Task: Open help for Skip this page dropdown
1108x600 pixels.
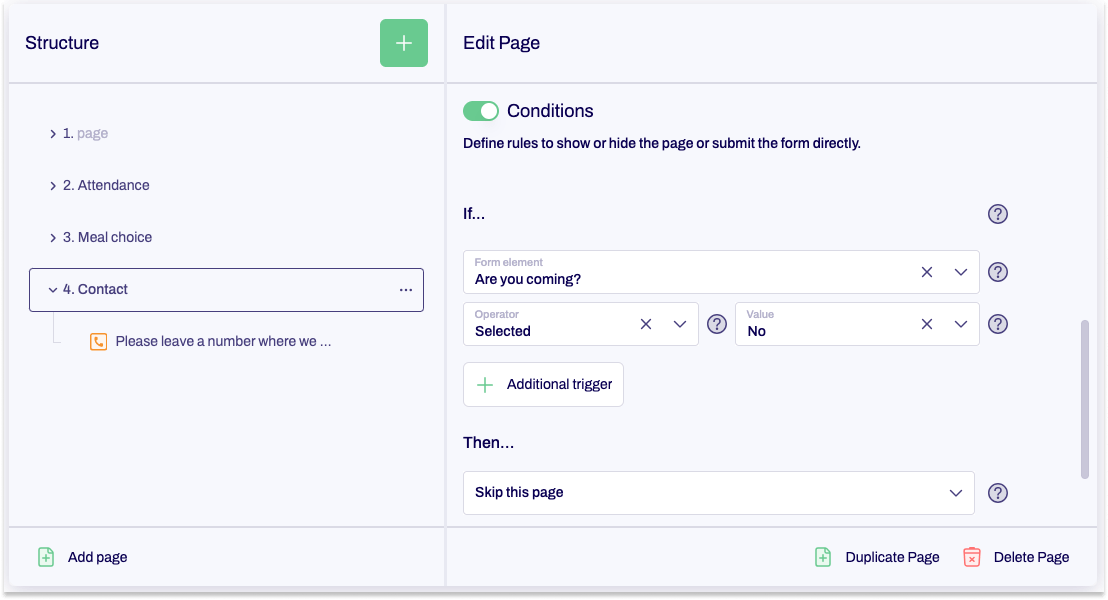Action: [x=997, y=493]
